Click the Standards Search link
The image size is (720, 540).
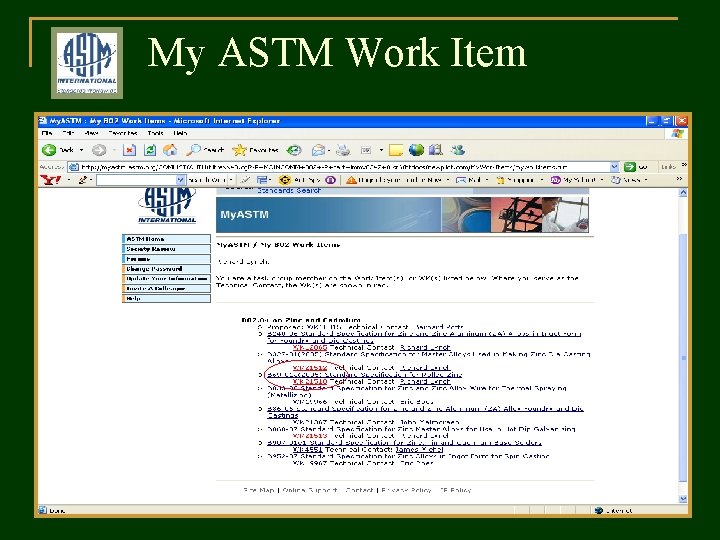289,190
